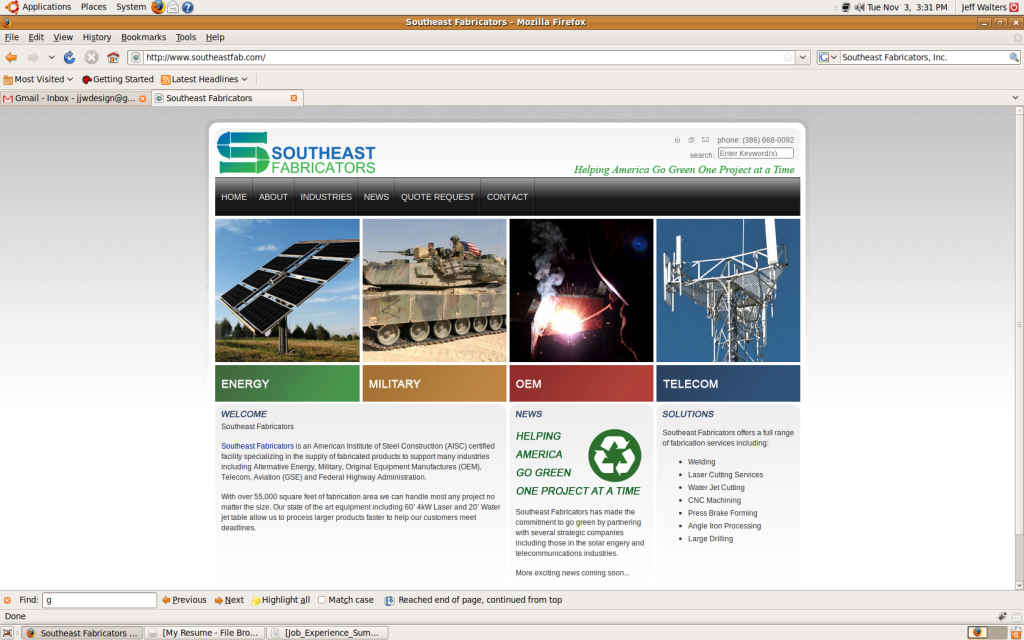This screenshot has height=640, width=1024.
Task: Open the Bookmarks menu
Action: coord(144,37)
